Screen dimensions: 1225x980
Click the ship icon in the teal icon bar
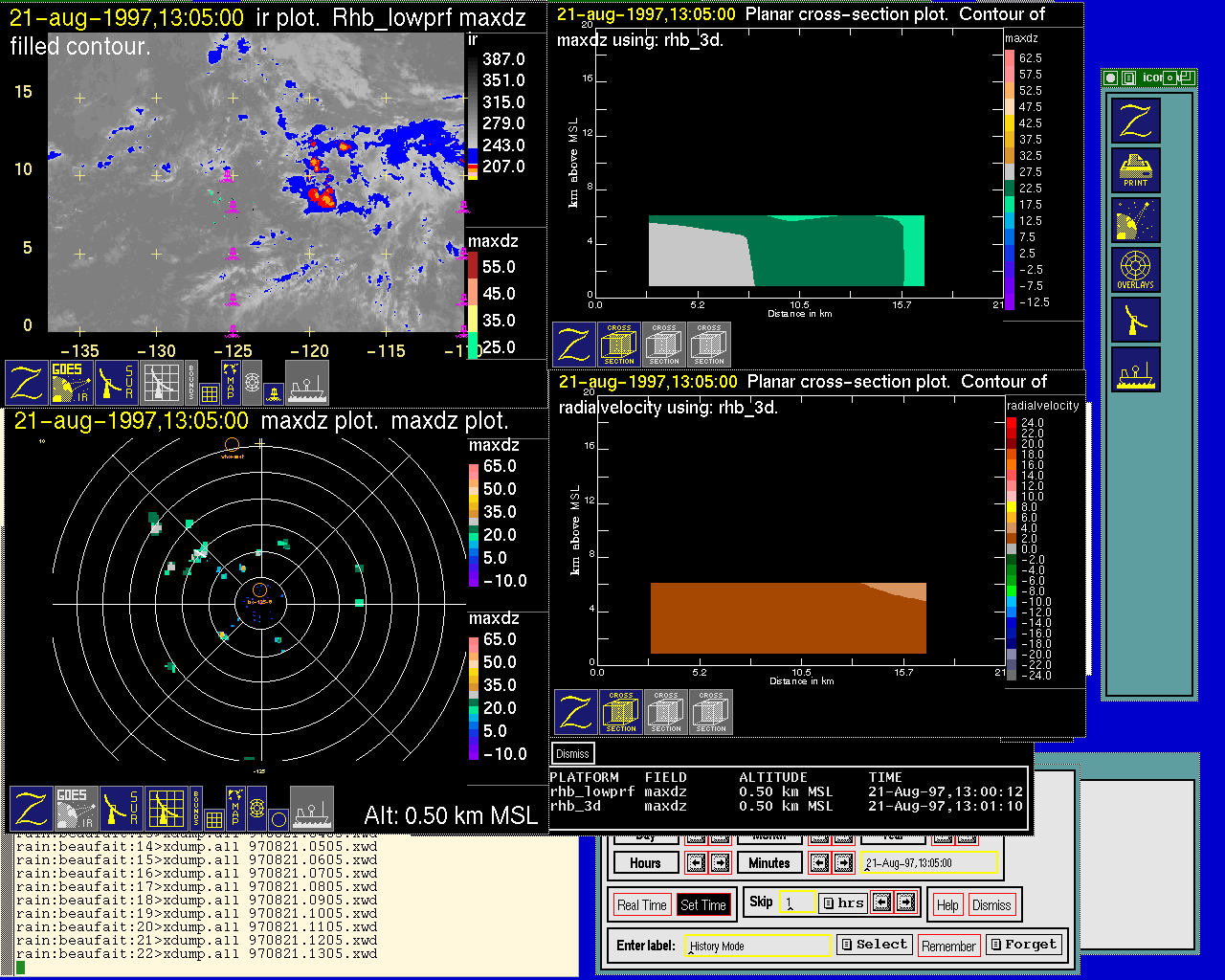[1135, 369]
